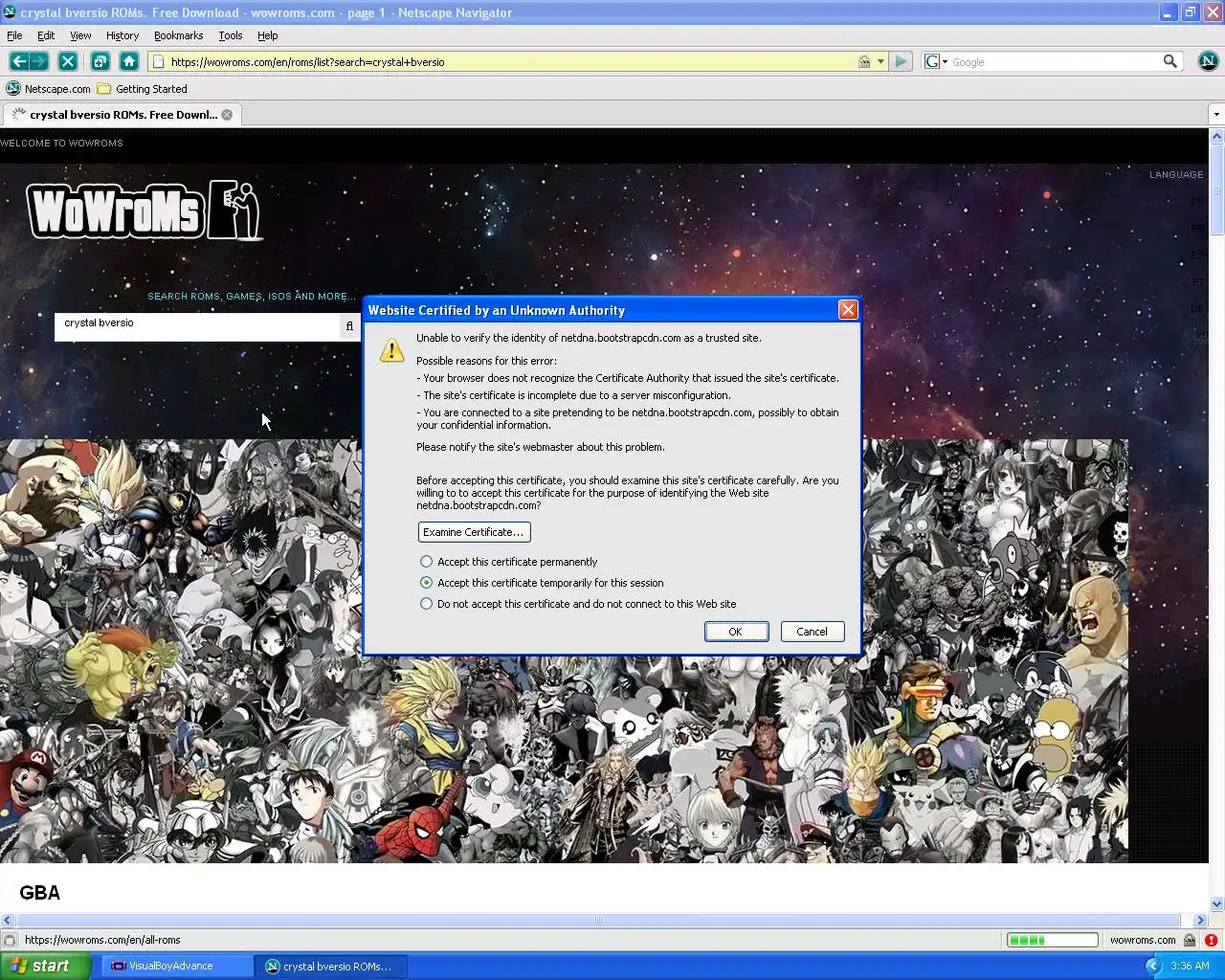Open the Netscape.com bookmark
Viewport: 1225px width, 980px height.
click(48, 89)
